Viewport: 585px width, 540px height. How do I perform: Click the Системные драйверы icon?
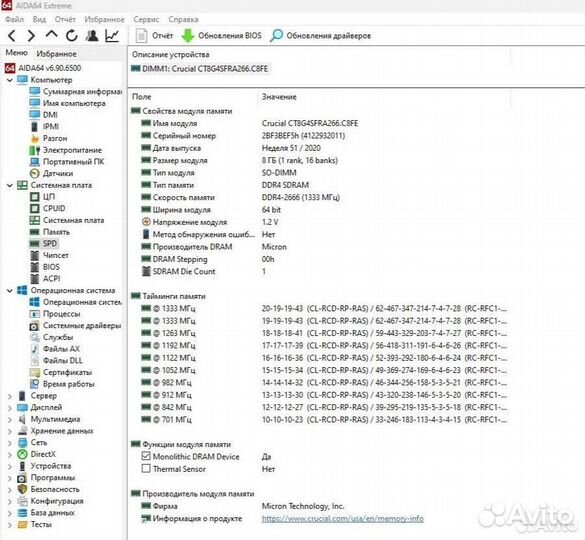[35, 326]
